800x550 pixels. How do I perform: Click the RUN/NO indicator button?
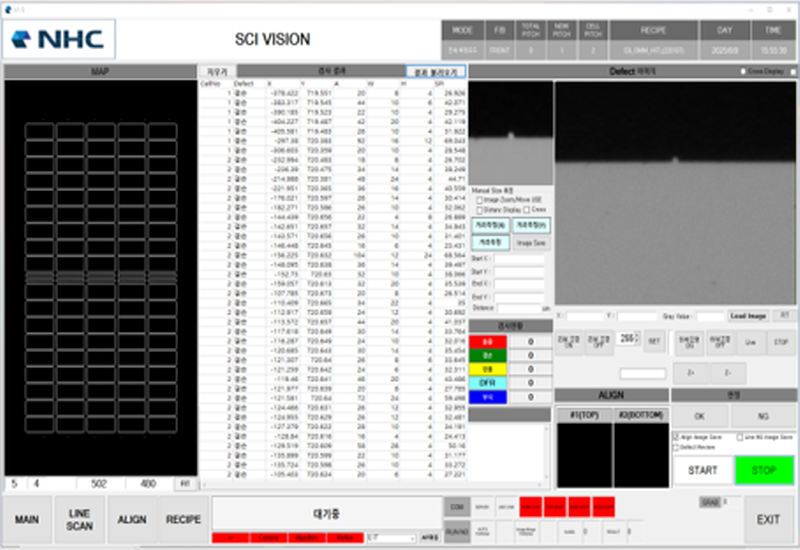tap(456, 531)
